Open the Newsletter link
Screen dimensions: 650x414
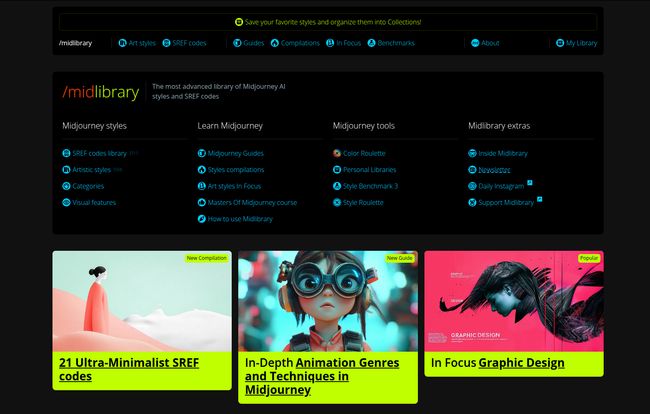pos(494,169)
